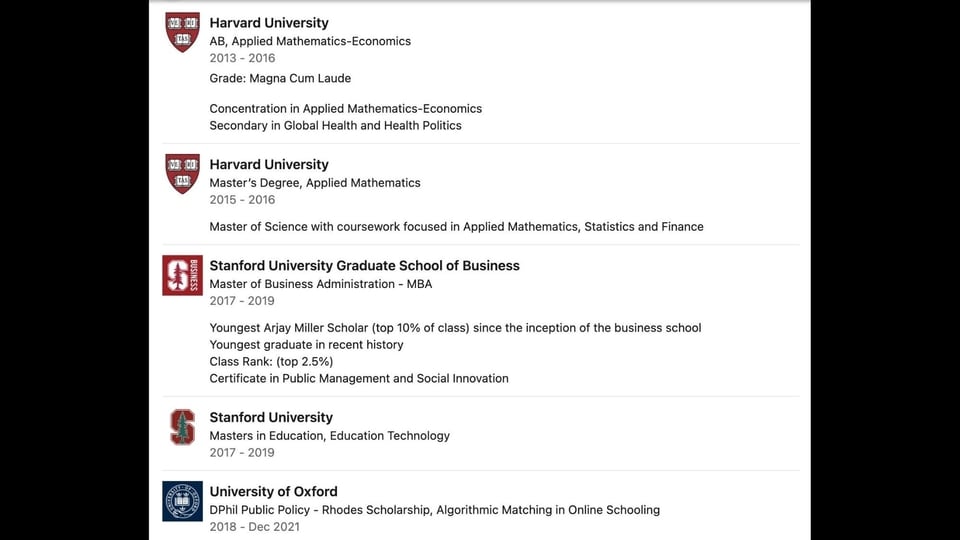Click the Grade: Magna Cum Laude text
Viewport: 960px width, 540px height.
(x=280, y=78)
